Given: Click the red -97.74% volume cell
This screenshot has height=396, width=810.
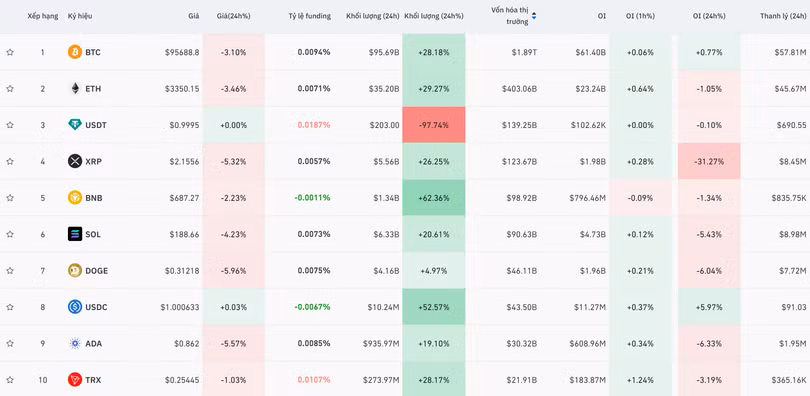Looking at the screenshot, I should point(434,125).
